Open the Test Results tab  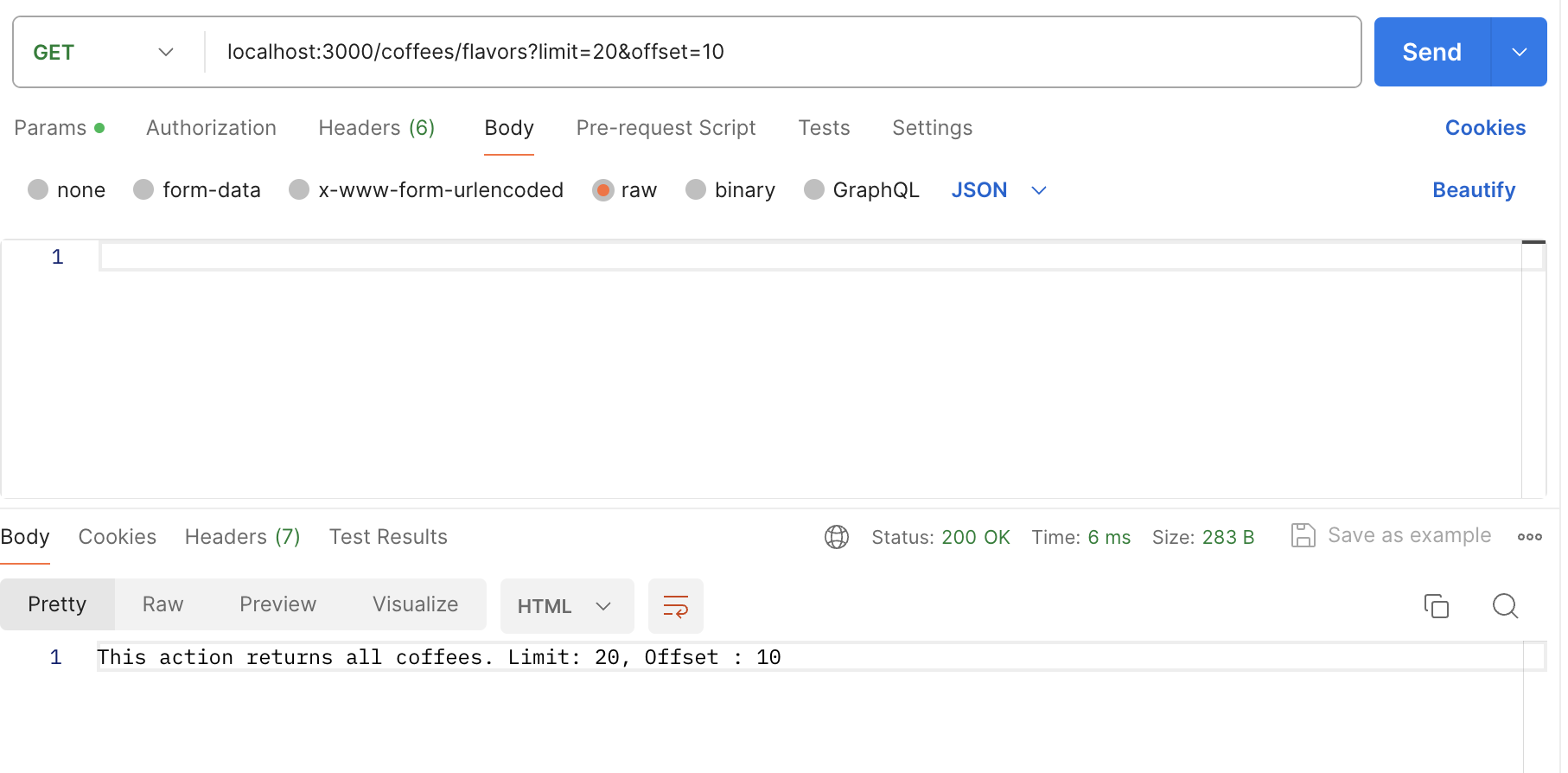388,537
